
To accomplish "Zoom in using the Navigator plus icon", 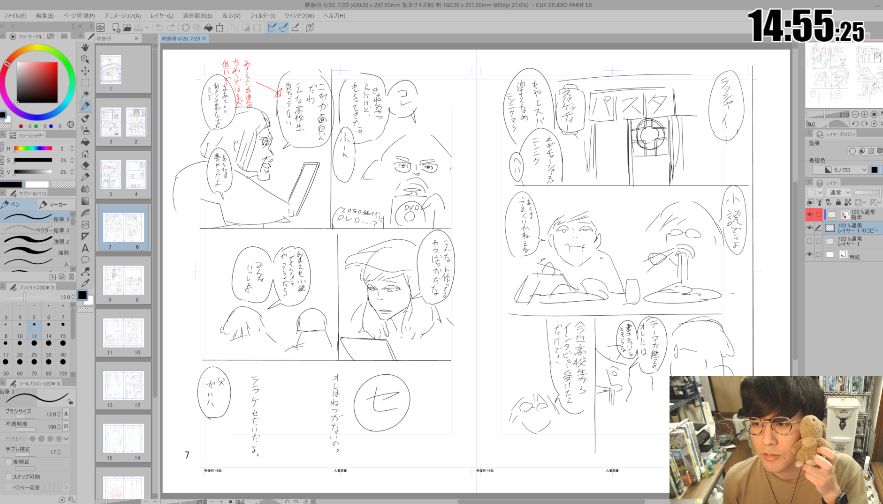I will (865, 114).
